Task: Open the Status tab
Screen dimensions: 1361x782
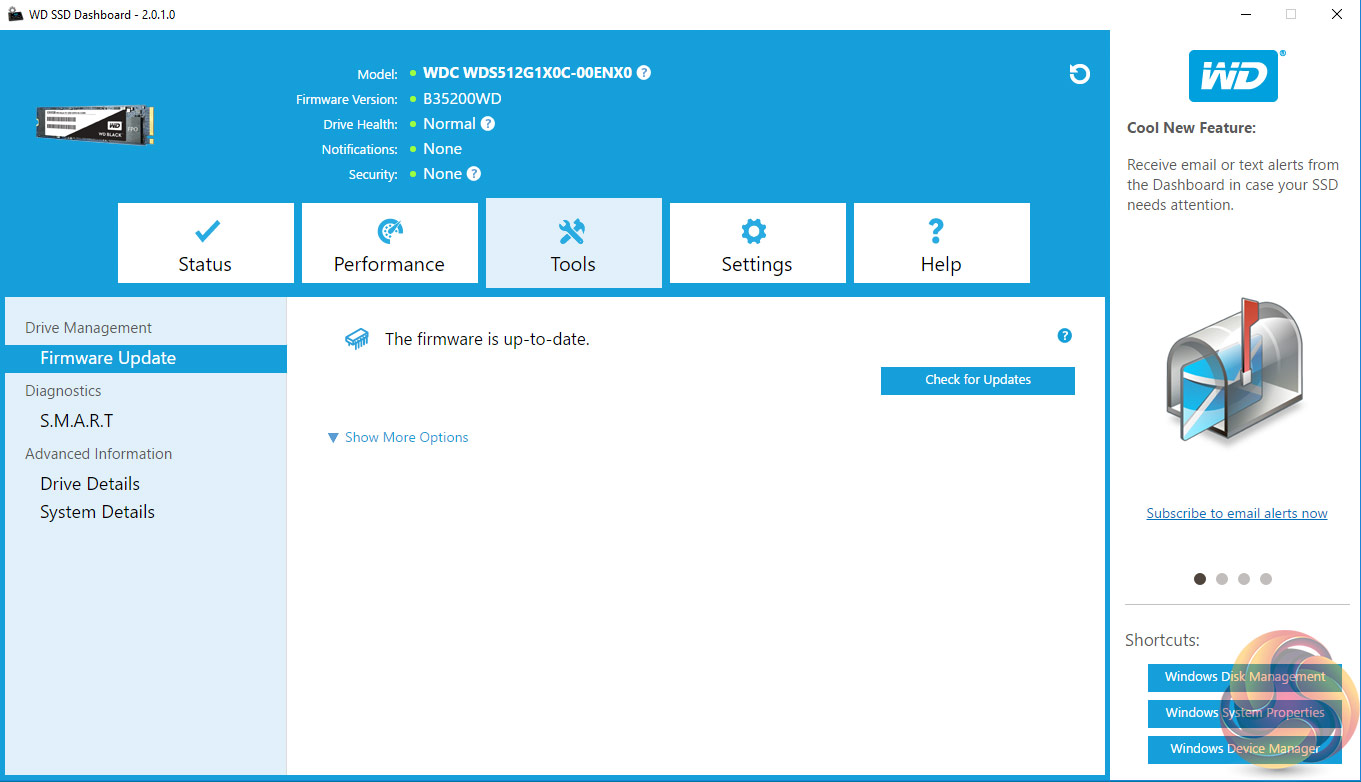Action: (x=205, y=243)
